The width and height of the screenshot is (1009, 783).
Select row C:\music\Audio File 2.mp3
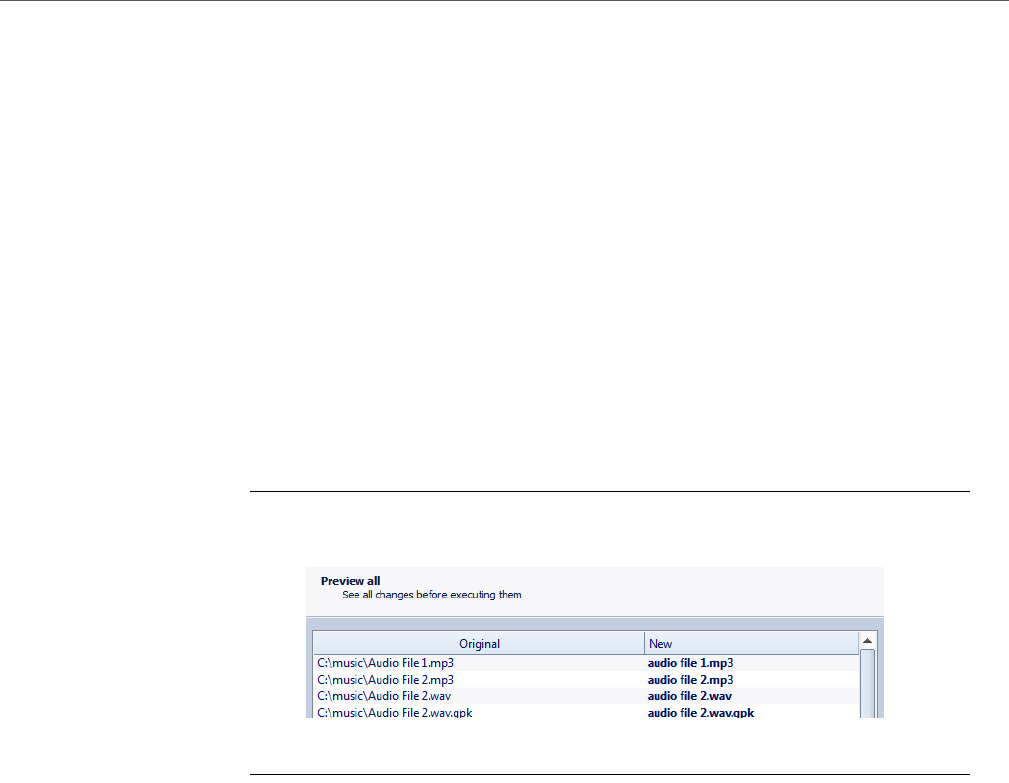point(586,679)
